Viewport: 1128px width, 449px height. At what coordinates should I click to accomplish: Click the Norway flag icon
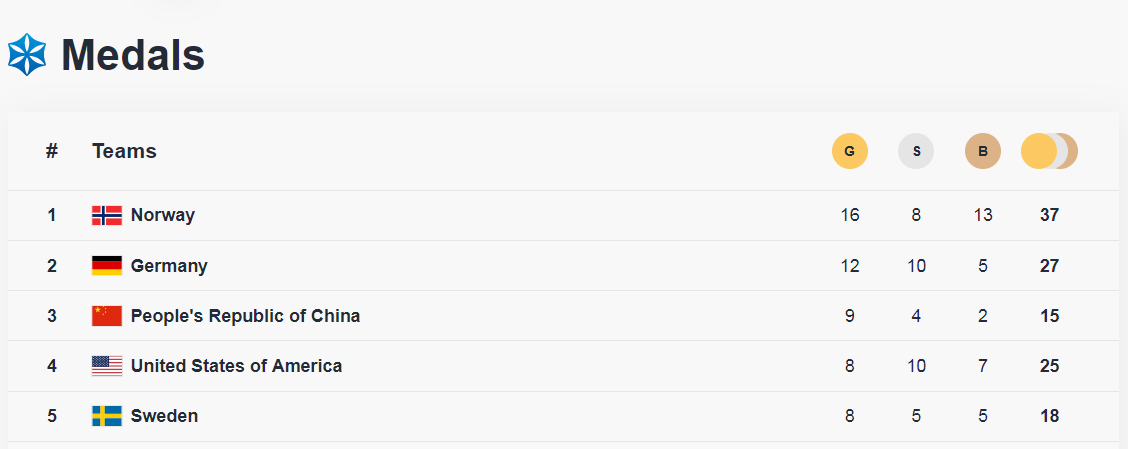pos(107,215)
